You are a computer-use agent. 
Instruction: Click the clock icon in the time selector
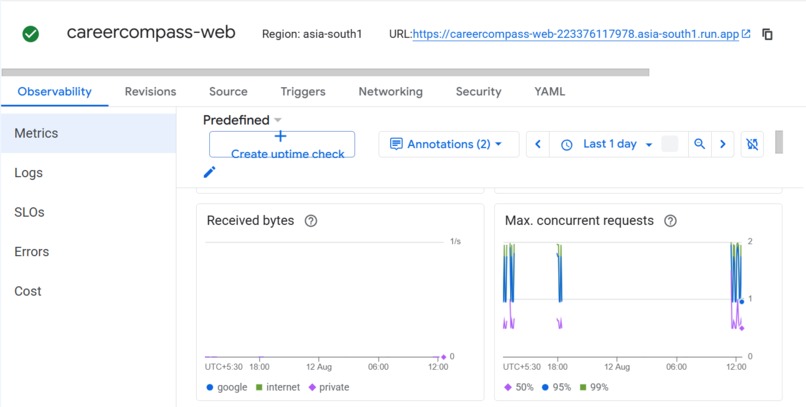pyautogui.click(x=566, y=145)
